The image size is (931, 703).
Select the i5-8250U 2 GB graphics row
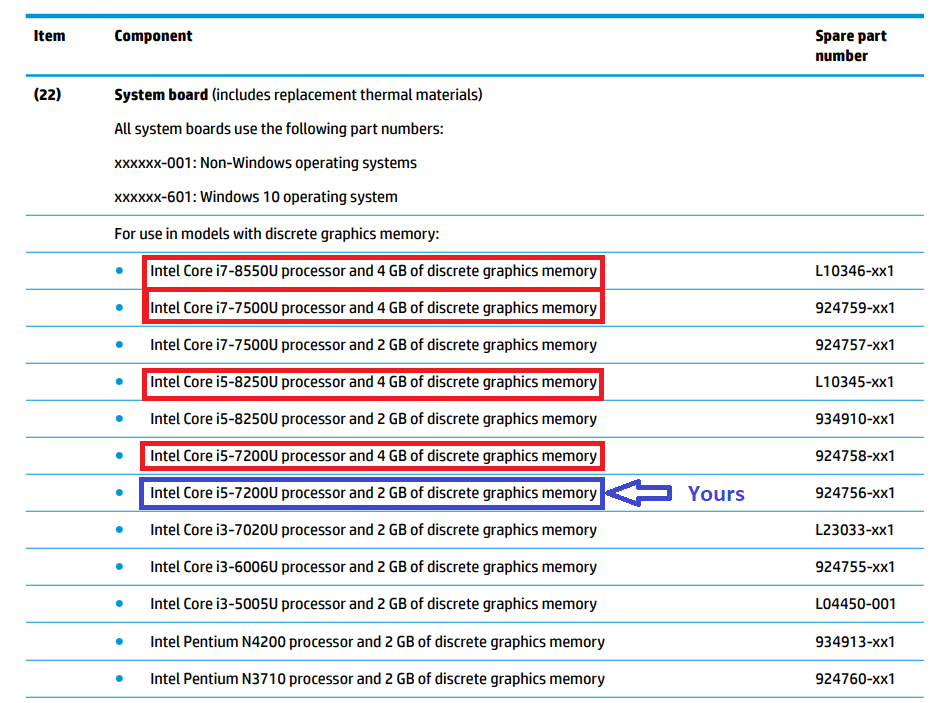475,419
